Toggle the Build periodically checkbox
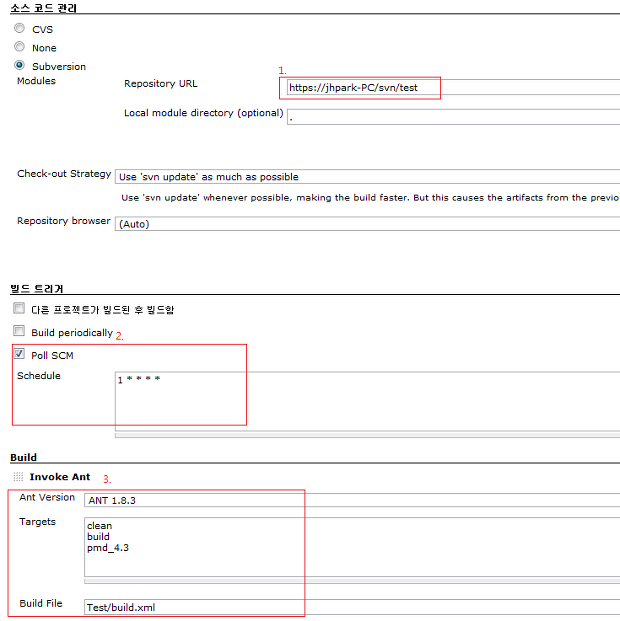620x621 pixels. 19,331
